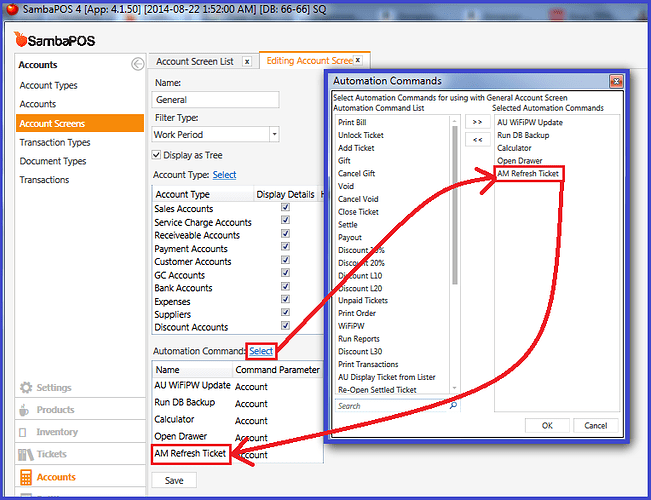
Task: Select Account Screens in sidebar
Action: pyautogui.click(x=80, y=123)
